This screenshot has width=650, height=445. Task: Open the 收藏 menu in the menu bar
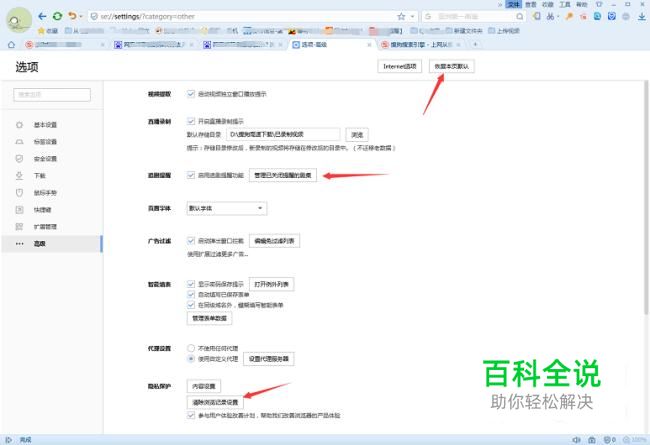(548, 4)
